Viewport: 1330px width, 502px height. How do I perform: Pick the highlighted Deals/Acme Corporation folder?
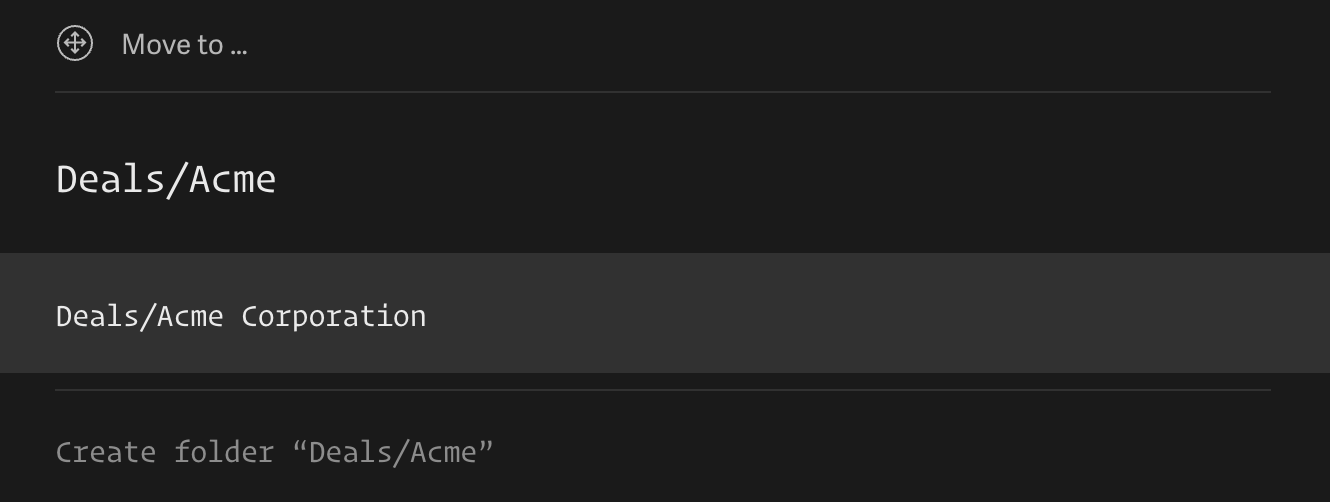coord(241,316)
